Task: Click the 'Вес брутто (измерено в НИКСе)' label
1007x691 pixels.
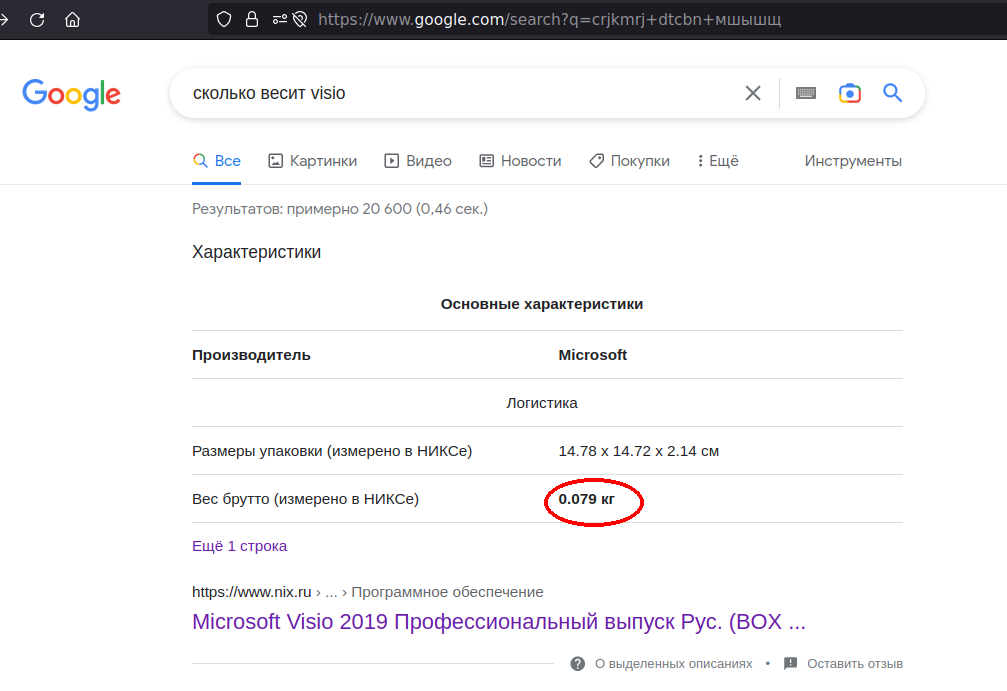Action: pyautogui.click(x=305, y=499)
